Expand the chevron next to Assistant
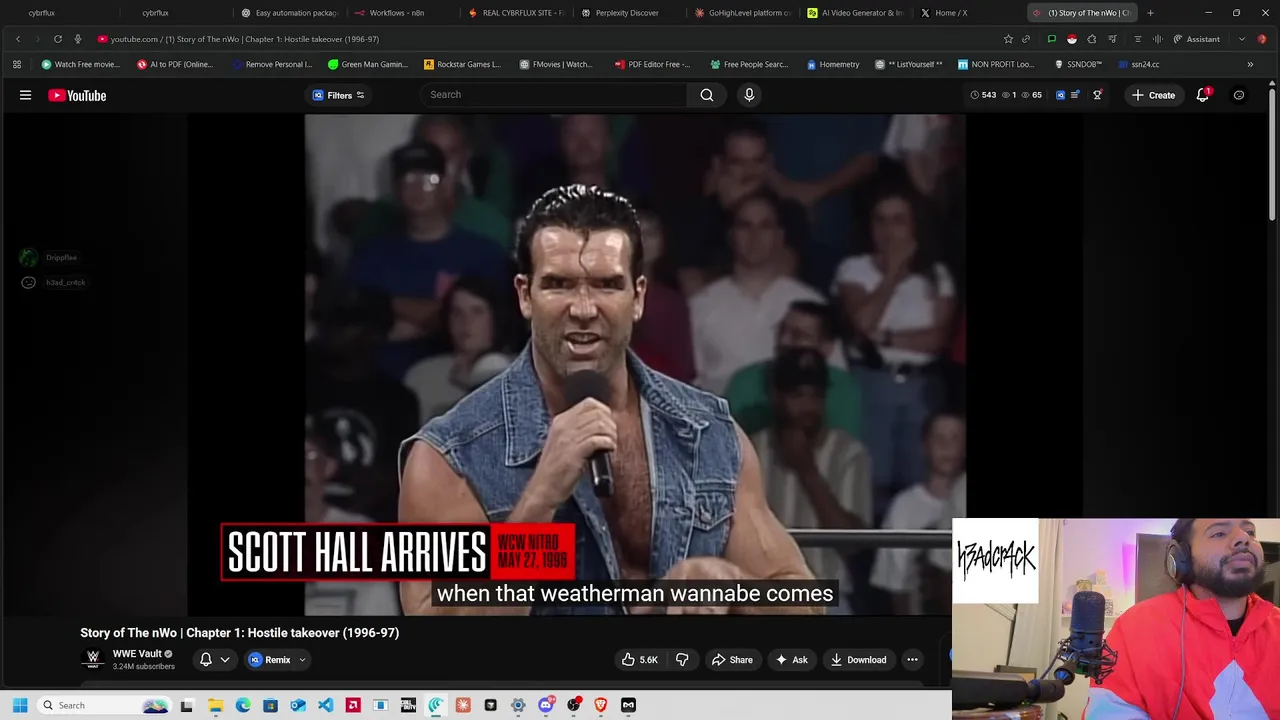This screenshot has width=1280, height=720. click(x=1242, y=39)
